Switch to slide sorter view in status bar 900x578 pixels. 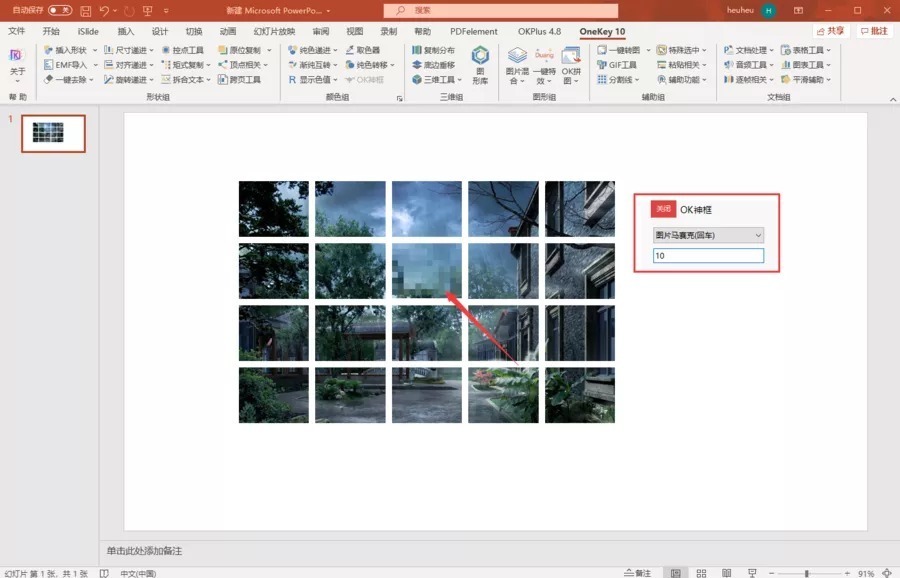point(703,573)
